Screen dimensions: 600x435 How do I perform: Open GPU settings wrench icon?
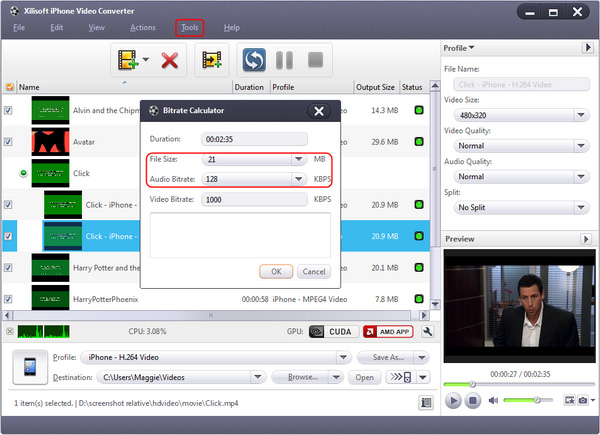point(427,332)
